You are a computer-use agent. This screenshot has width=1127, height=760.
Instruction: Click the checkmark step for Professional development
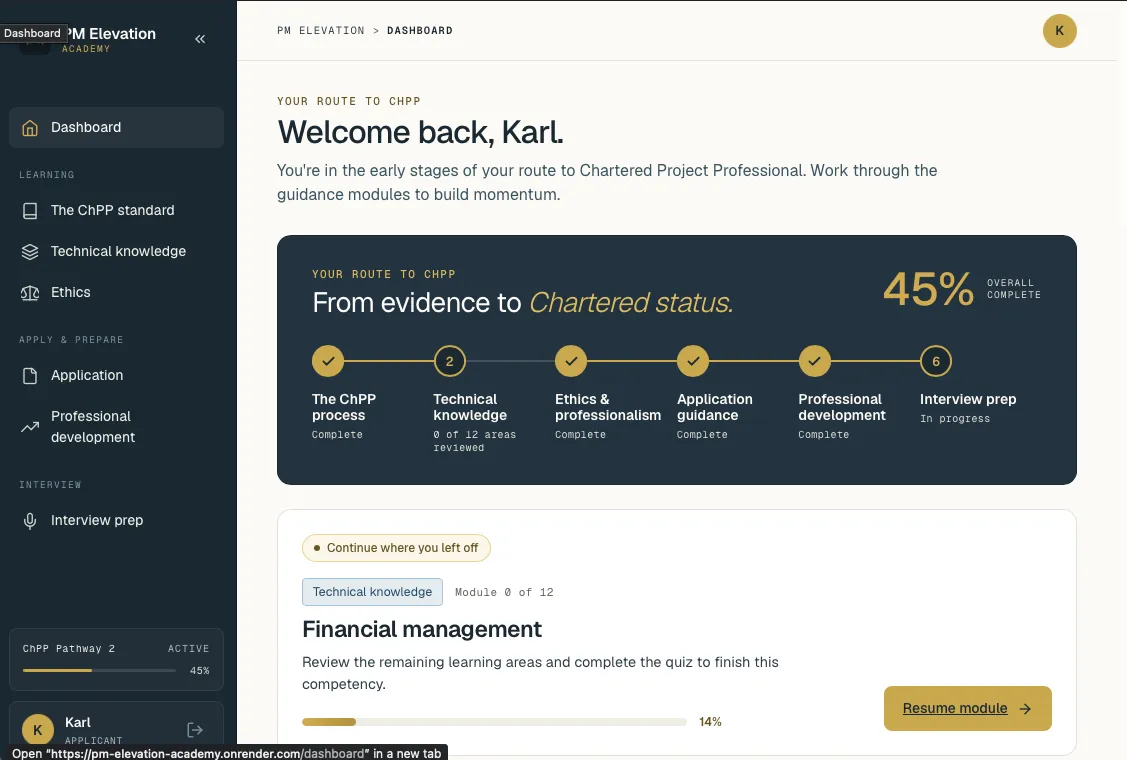pyautogui.click(x=814, y=361)
